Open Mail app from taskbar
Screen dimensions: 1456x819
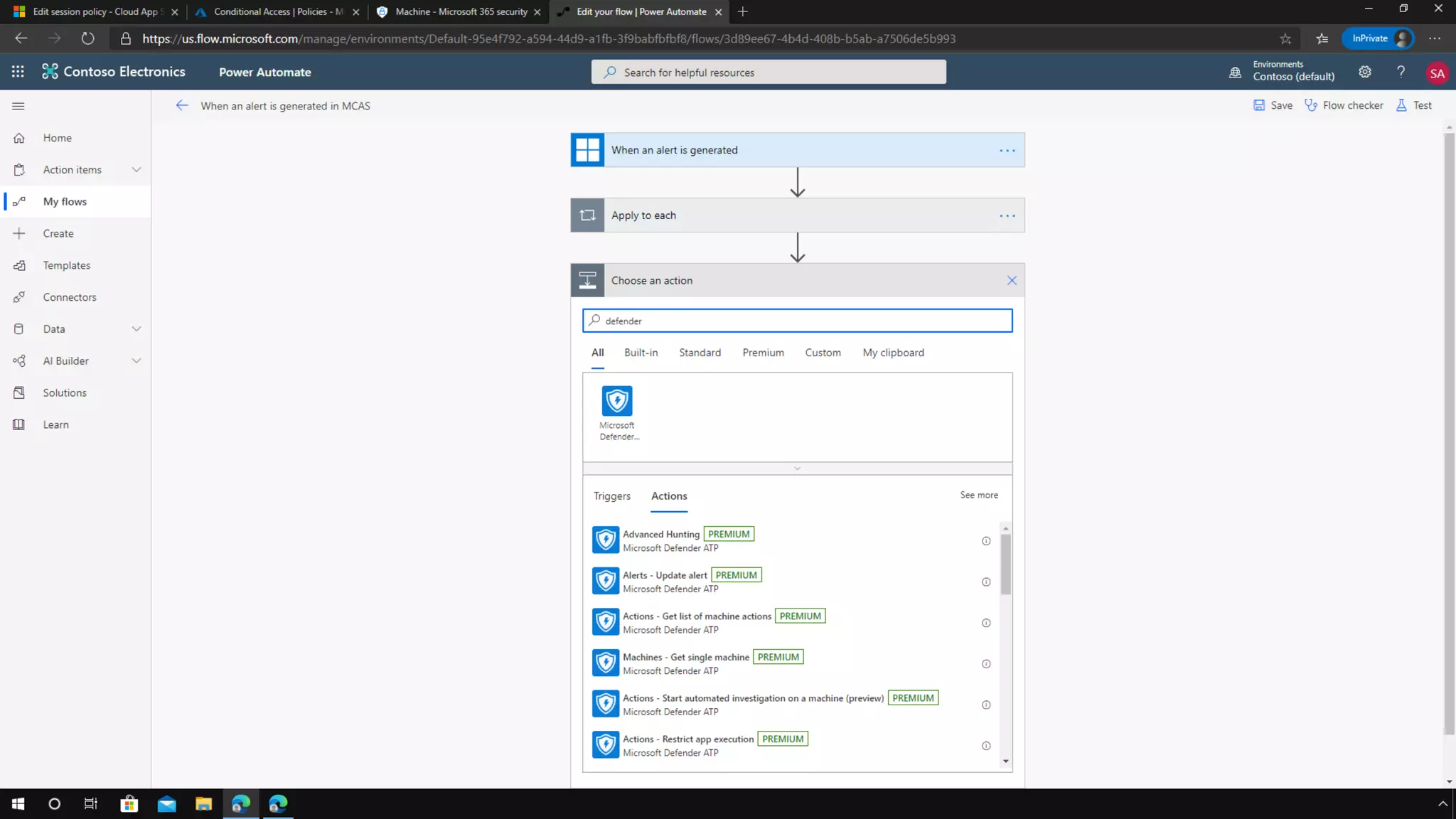[166, 804]
